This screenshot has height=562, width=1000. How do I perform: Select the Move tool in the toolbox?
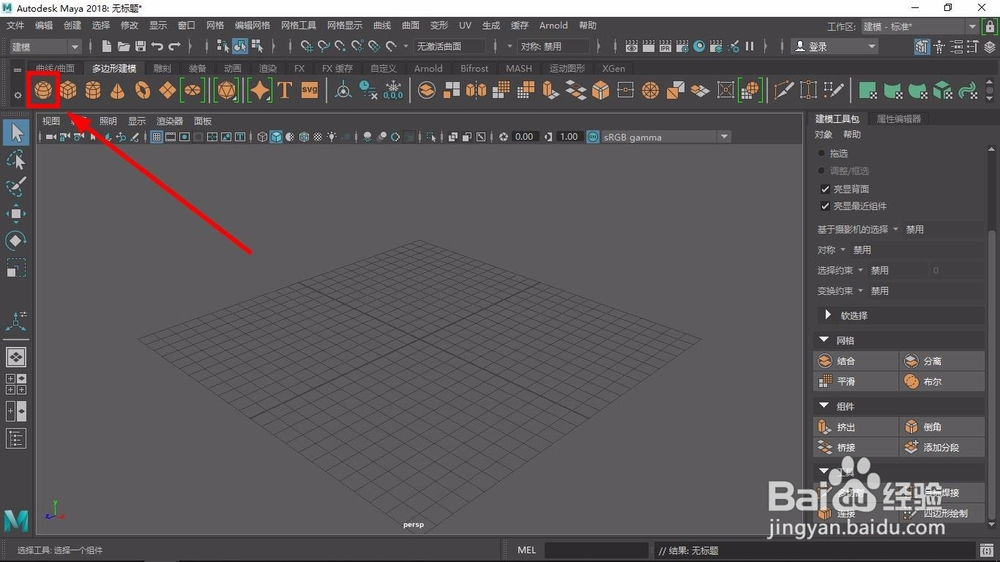16,213
